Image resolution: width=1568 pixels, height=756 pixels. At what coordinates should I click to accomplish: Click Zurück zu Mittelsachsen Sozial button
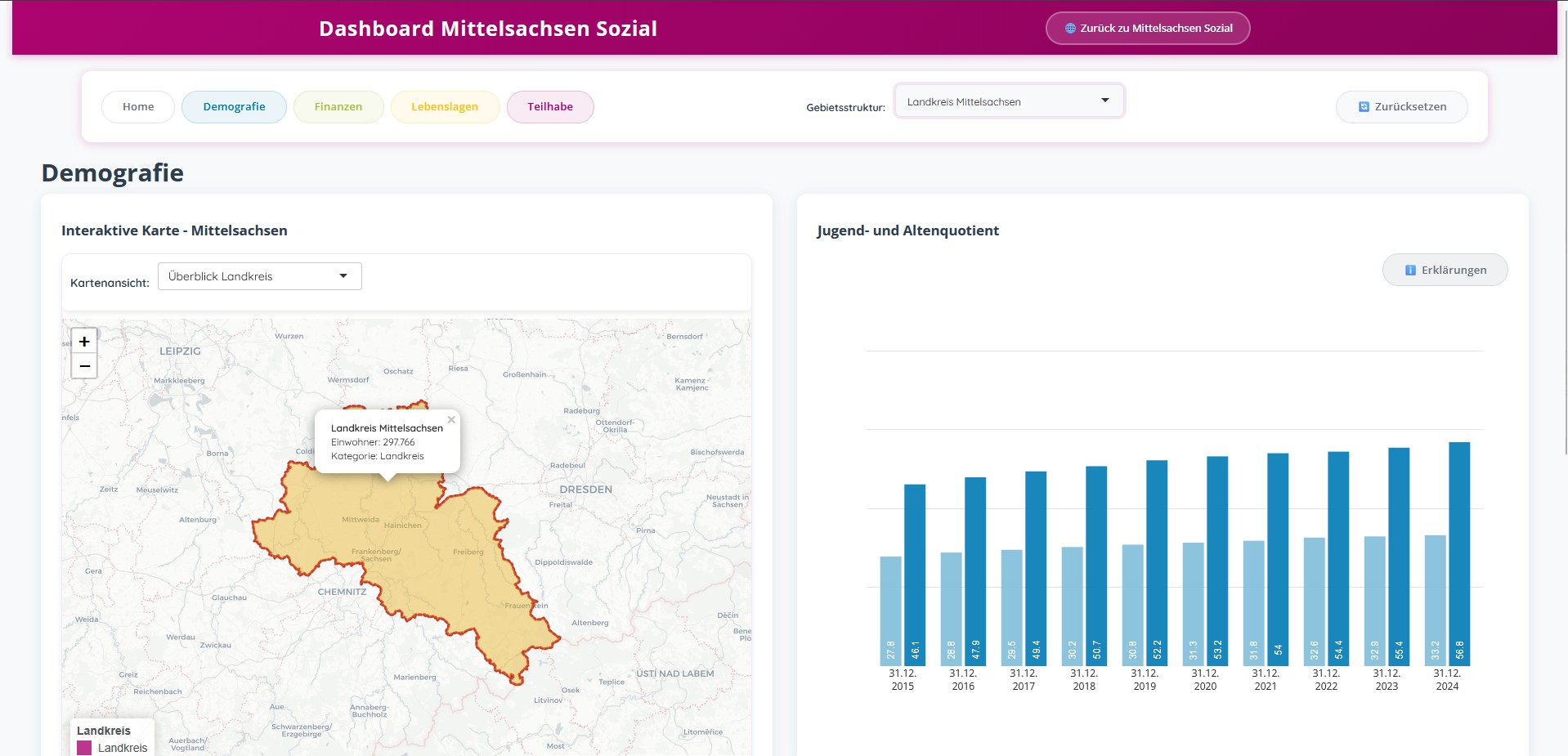point(1147,29)
